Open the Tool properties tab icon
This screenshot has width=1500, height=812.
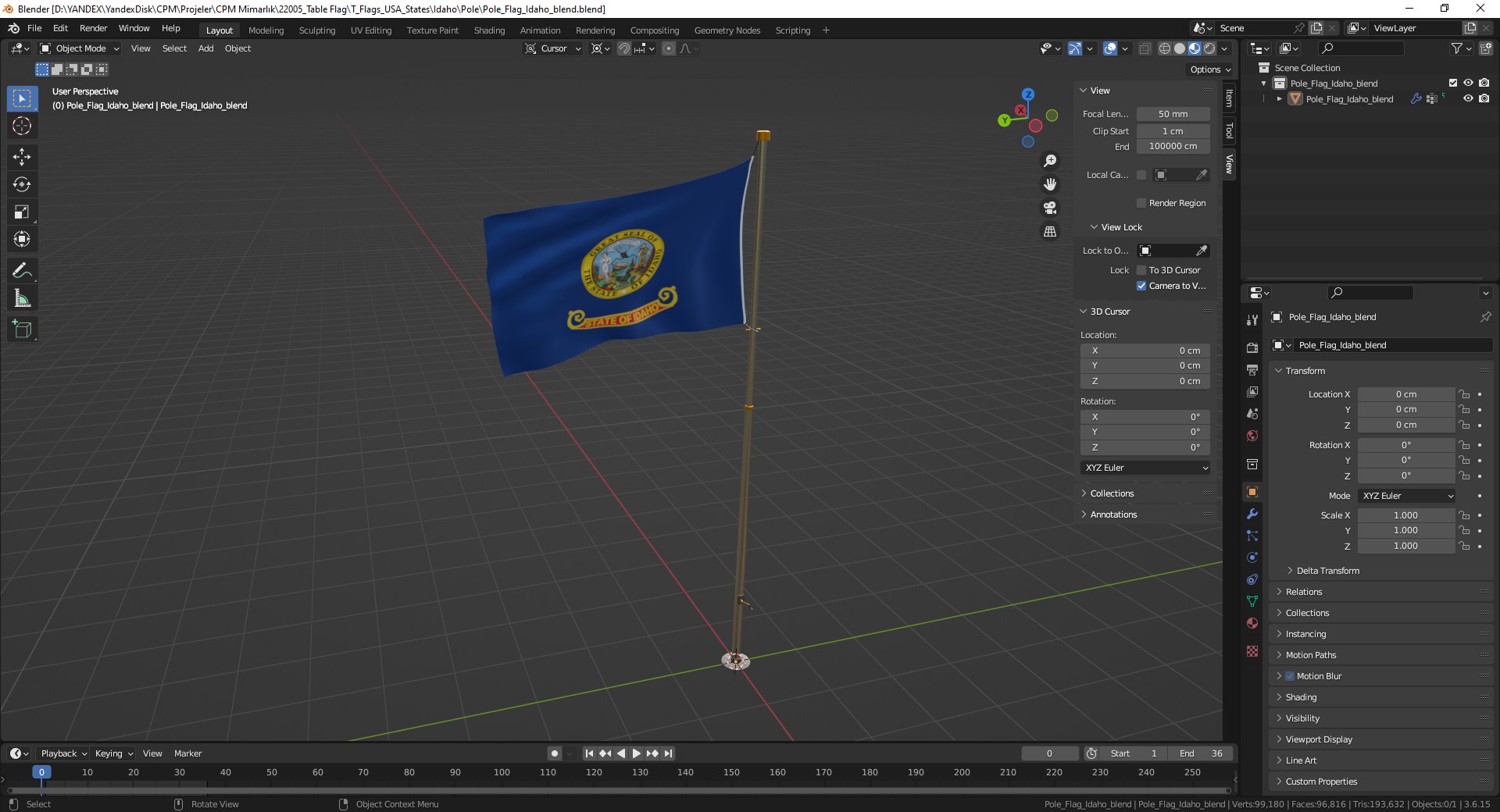[x=1252, y=319]
